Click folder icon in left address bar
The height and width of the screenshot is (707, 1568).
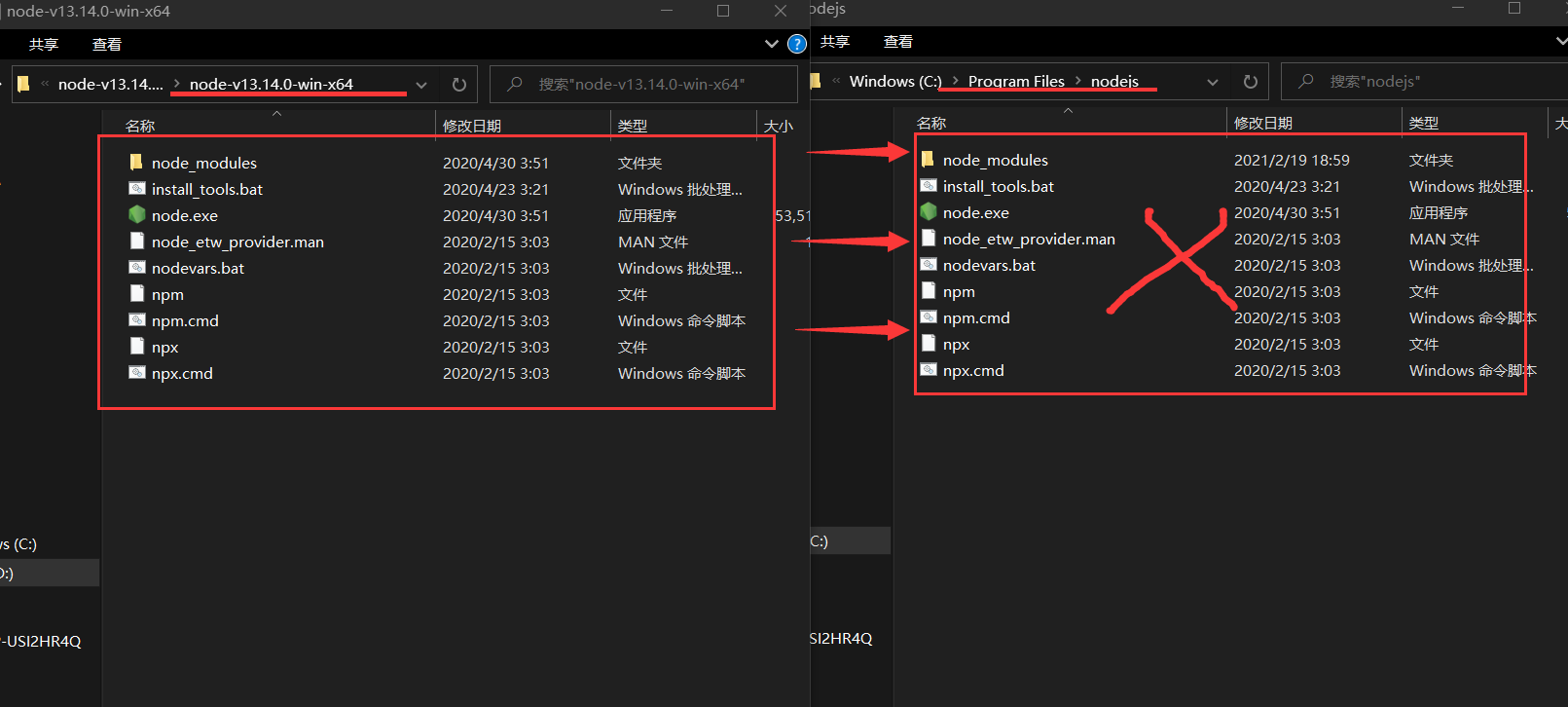click(24, 84)
